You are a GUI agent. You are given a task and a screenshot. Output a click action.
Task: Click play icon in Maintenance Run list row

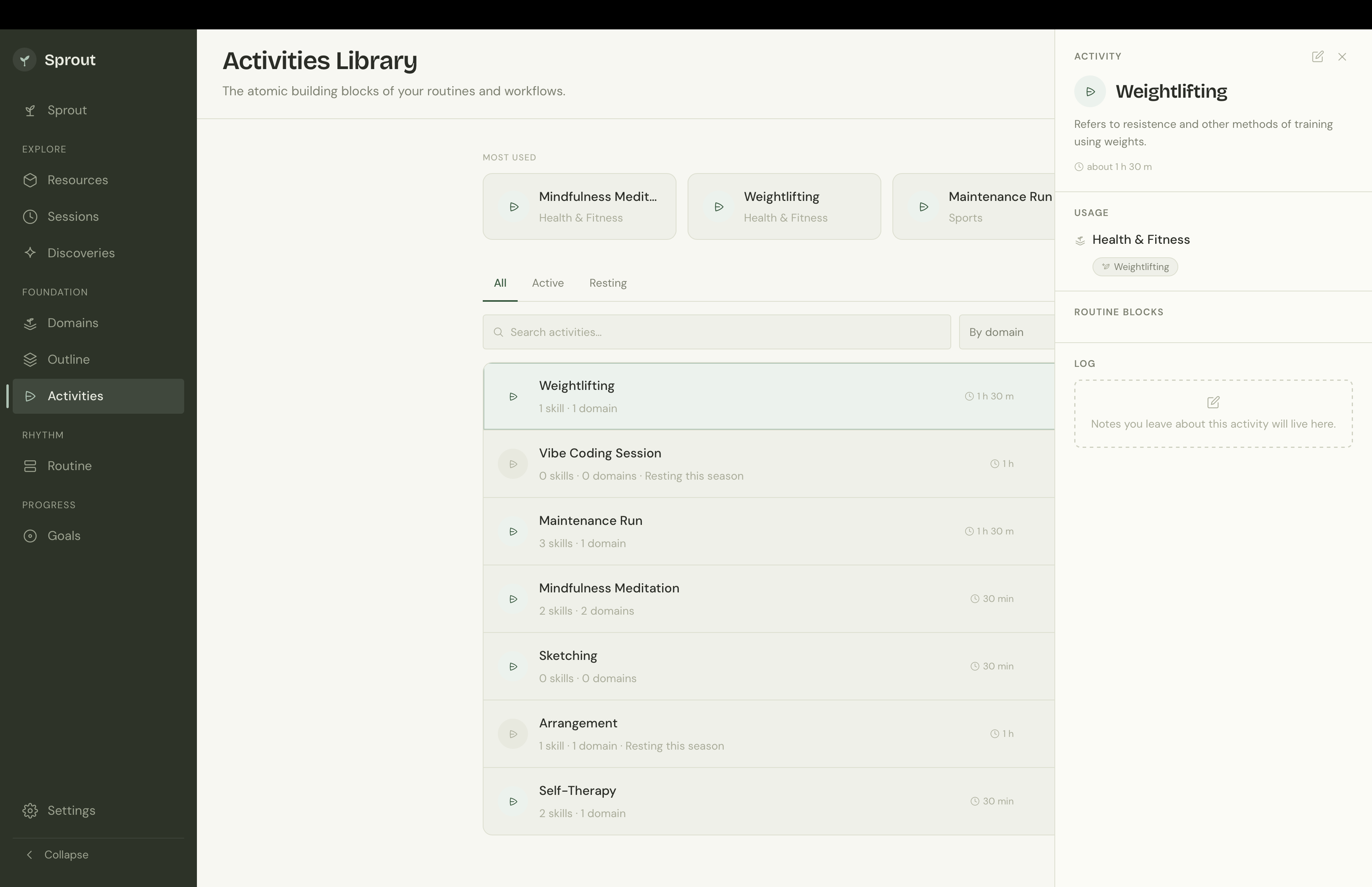coord(513,532)
